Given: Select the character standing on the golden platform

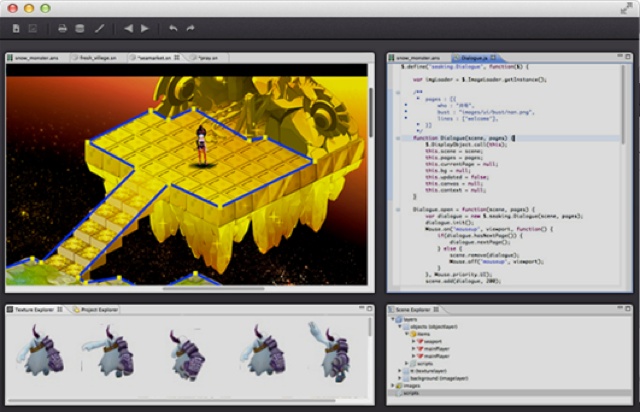Looking at the screenshot, I should (200, 145).
